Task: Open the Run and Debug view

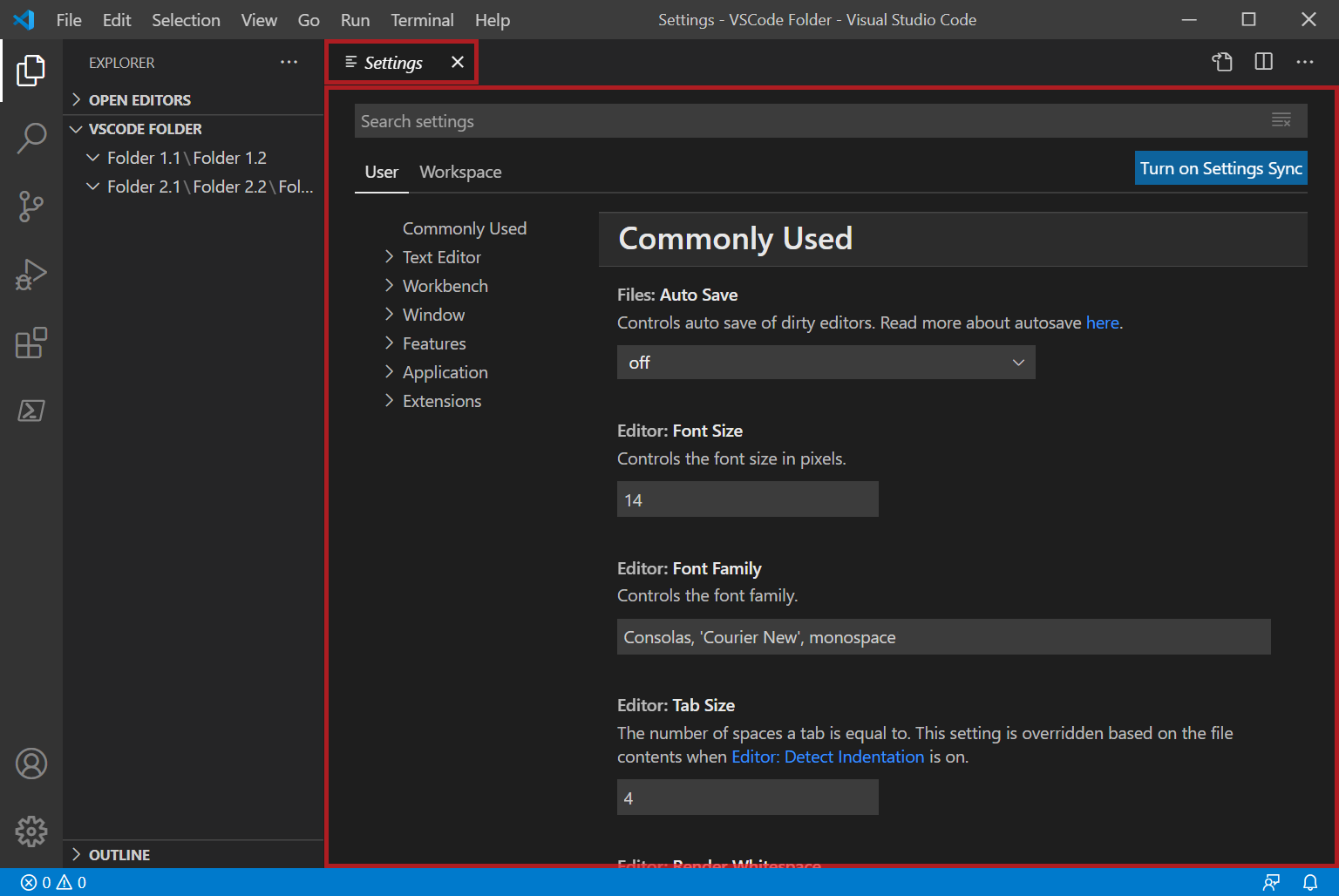Action: point(32,274)
